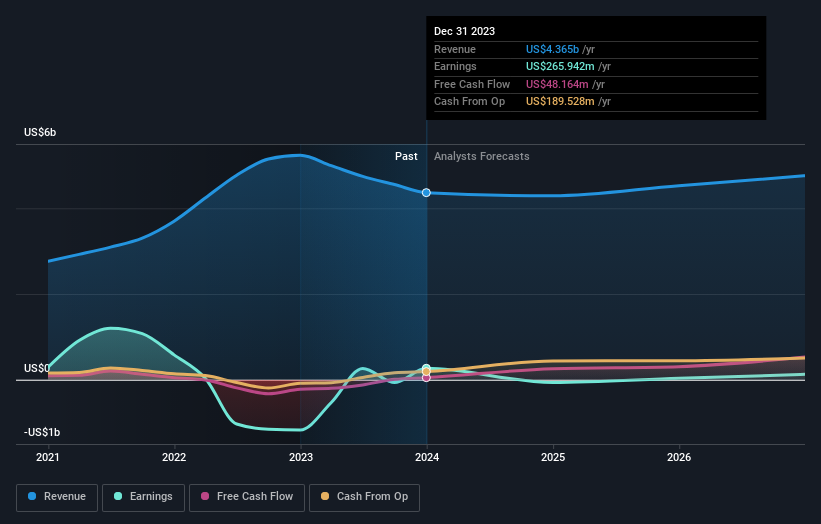Image resolution: width=821 pixels, height=524 pixels.
Task: Click the Cash From Op label in tooltip
Action: pos(470,102)
